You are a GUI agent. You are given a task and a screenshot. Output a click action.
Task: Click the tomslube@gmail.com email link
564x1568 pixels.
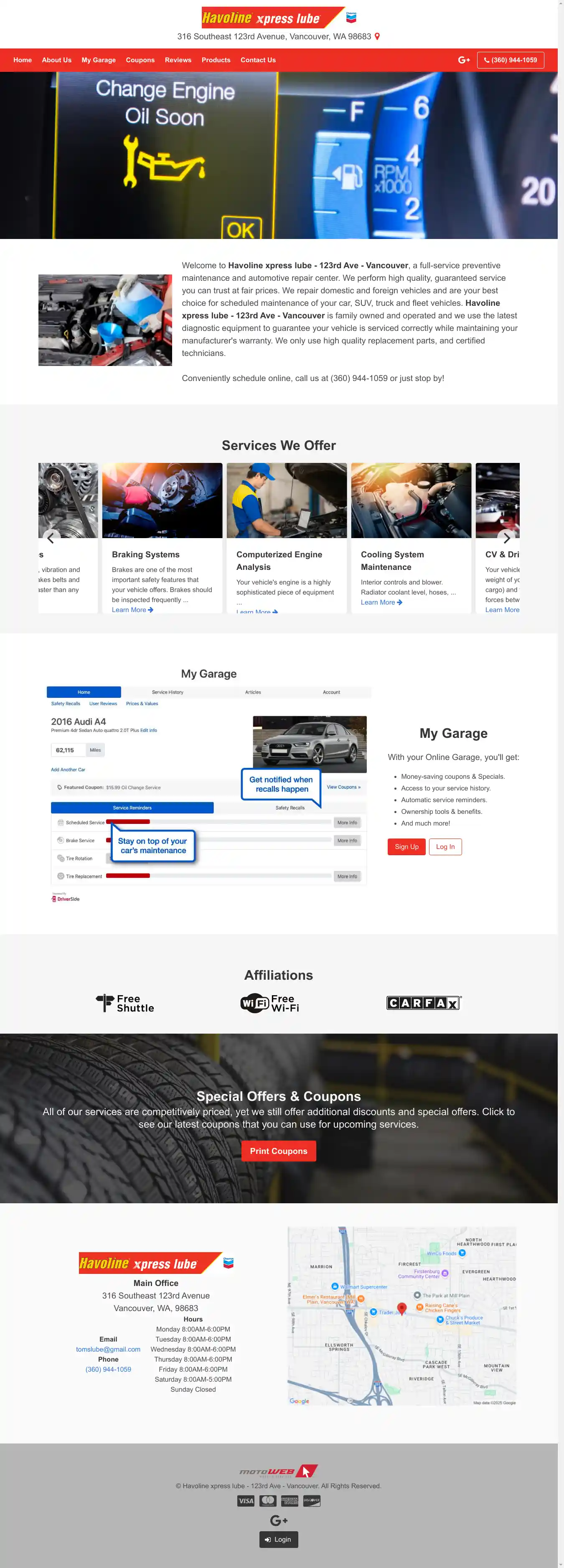(x=108, y=1349)
